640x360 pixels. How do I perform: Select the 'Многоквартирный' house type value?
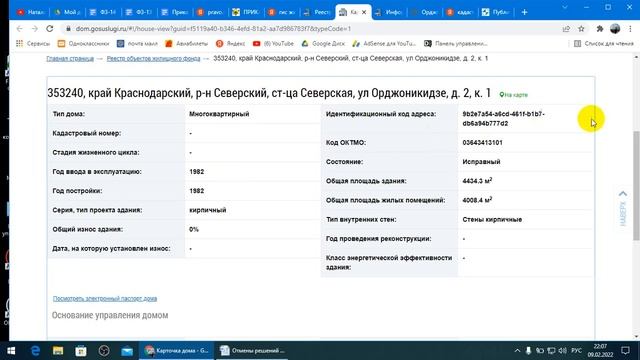click(219, 114)
